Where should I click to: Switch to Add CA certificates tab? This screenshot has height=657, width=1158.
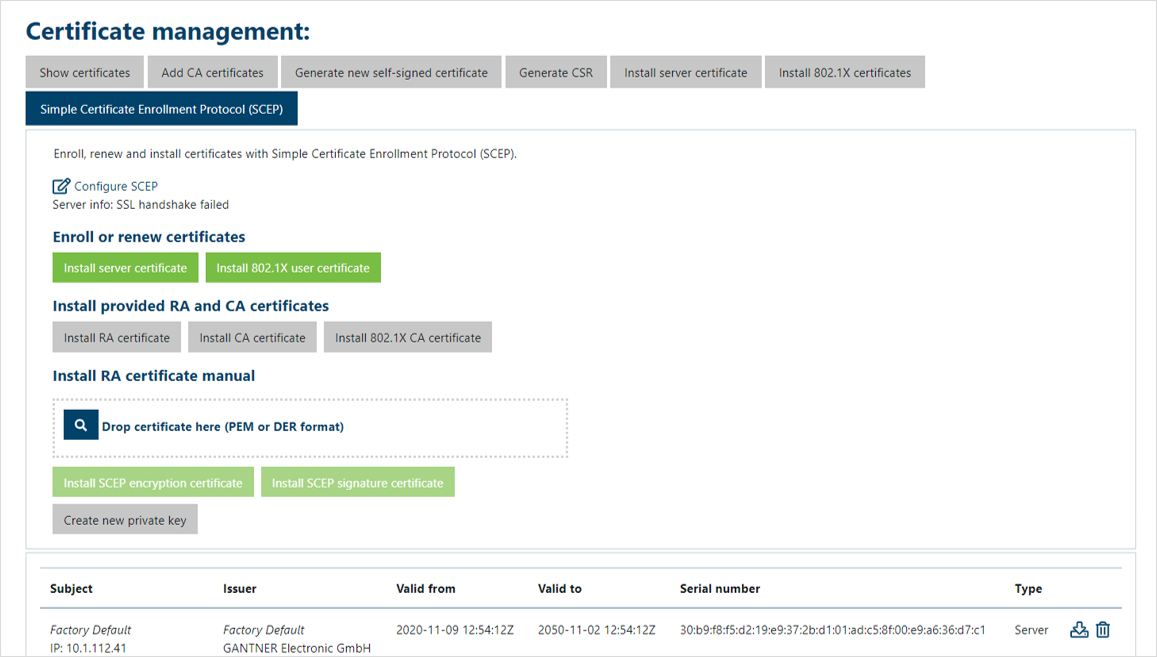(213, 72)
